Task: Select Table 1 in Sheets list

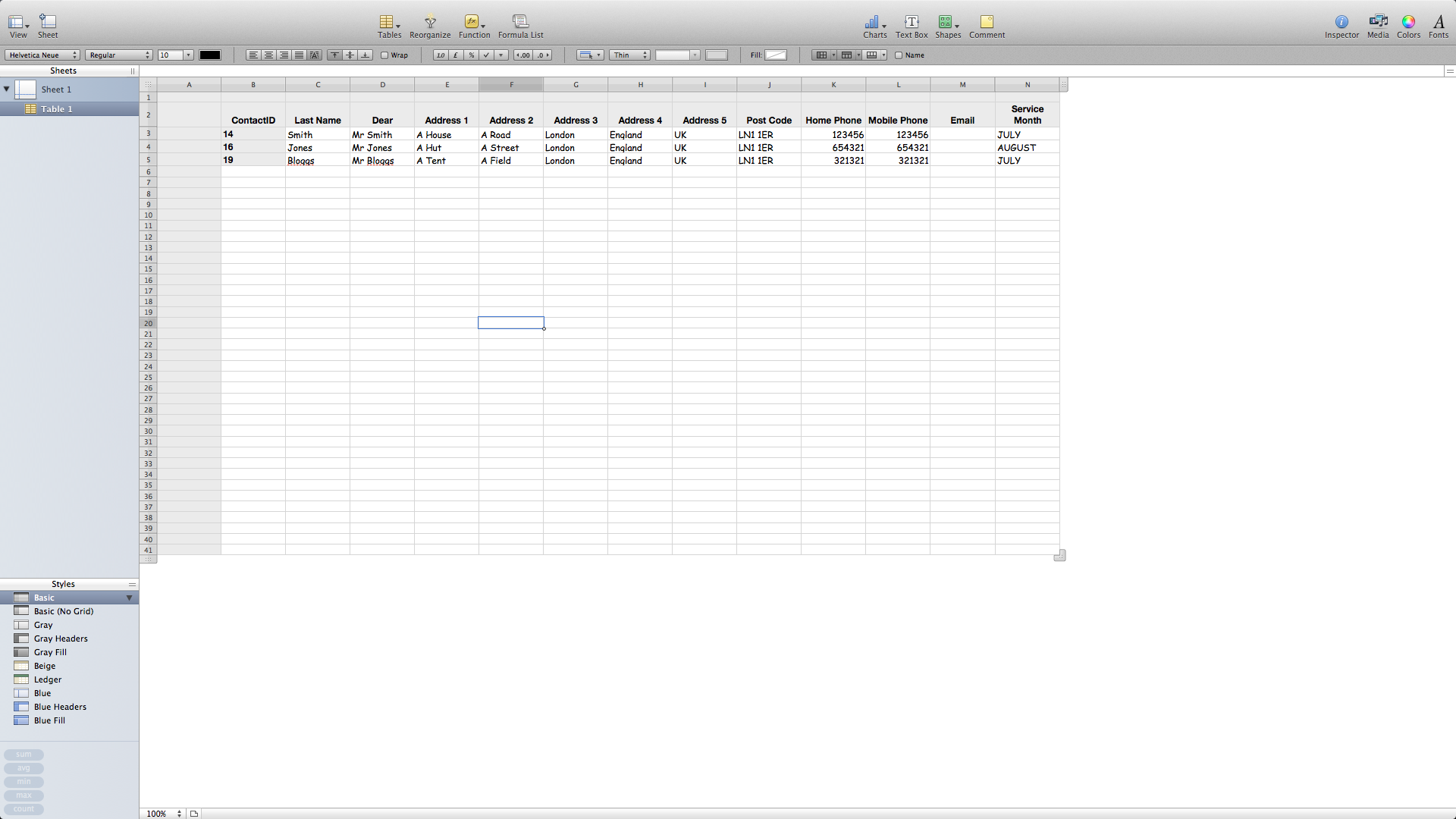Action: point(57,109)
